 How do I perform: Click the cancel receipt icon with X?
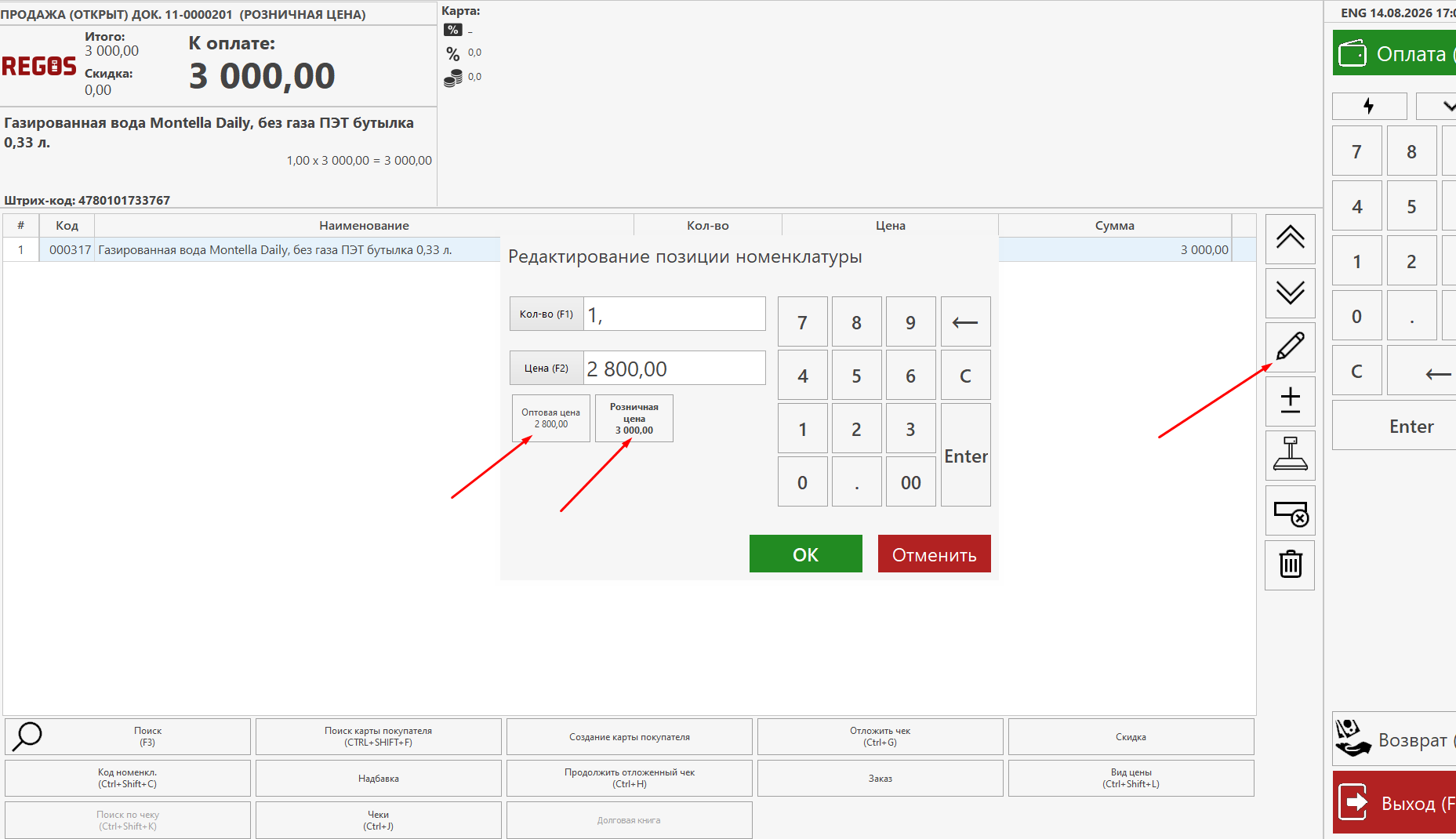(1290, 510)
